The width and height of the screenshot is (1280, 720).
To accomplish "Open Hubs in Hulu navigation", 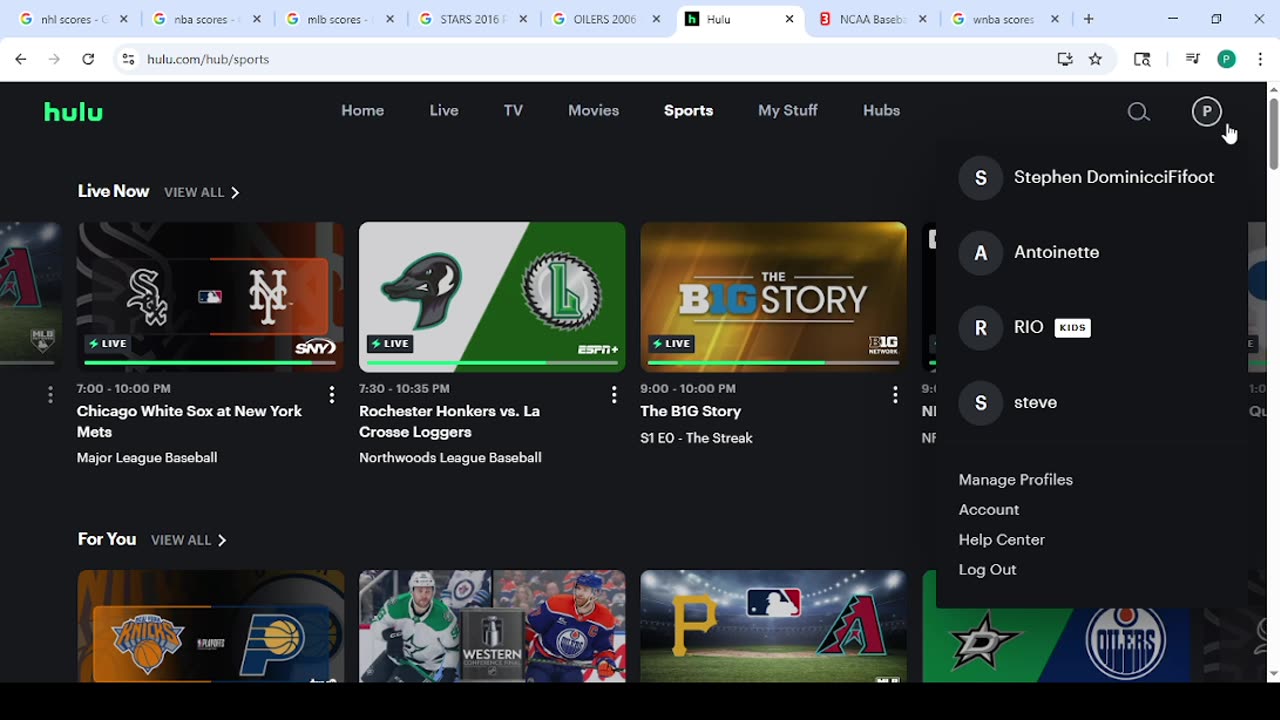I will (881, 111).
